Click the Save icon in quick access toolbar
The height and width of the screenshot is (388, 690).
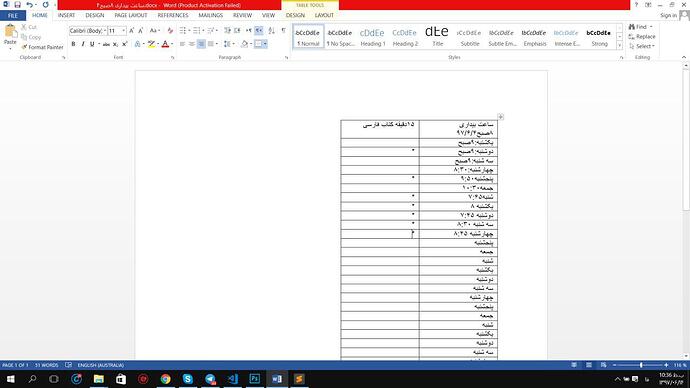click(18, 5)
